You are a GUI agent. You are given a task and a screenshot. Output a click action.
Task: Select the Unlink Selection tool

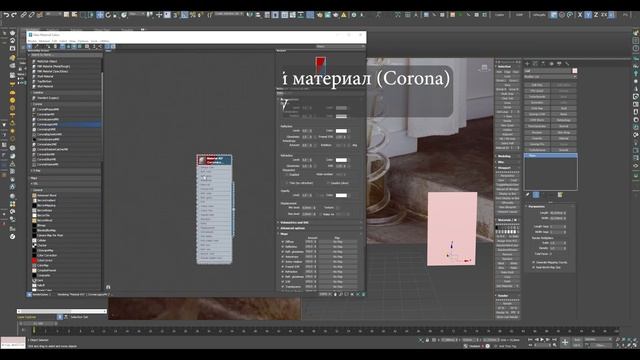[x=31, y=15]
